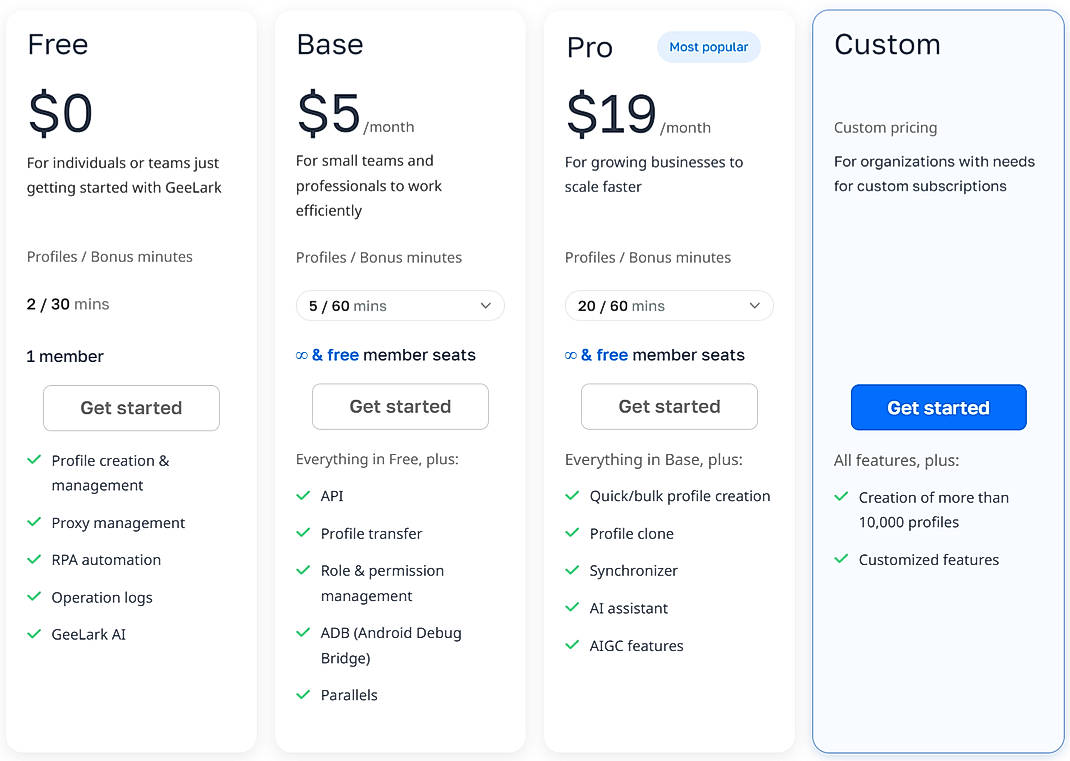Click the Custom pricing text
This screenshot has height=761, width=1070.
[x=885, y=128]
